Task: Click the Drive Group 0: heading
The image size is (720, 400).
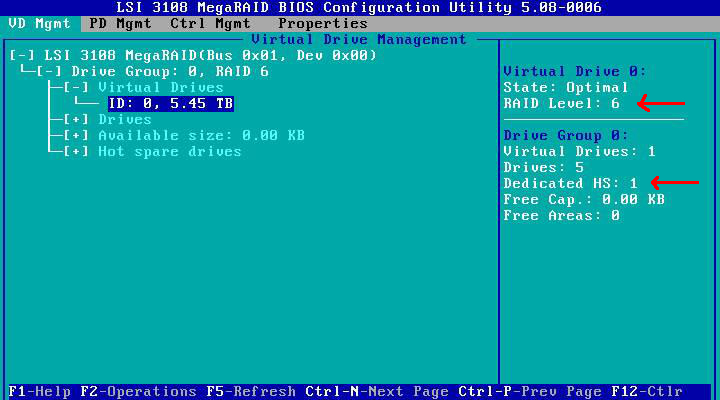Action: tap(566, 135)
